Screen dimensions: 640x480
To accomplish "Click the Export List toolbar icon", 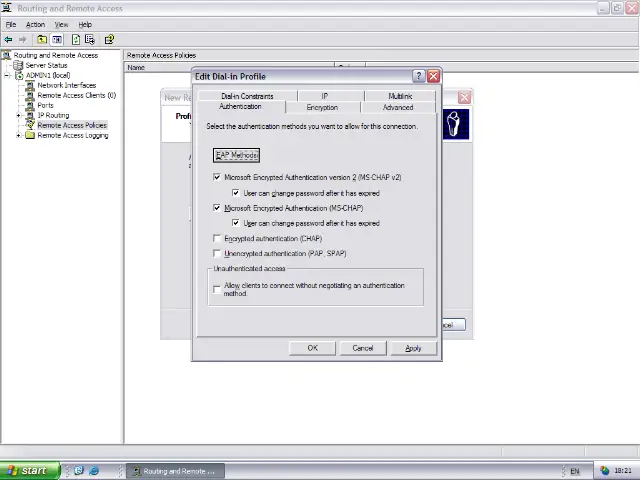I will tap(90, 40).
